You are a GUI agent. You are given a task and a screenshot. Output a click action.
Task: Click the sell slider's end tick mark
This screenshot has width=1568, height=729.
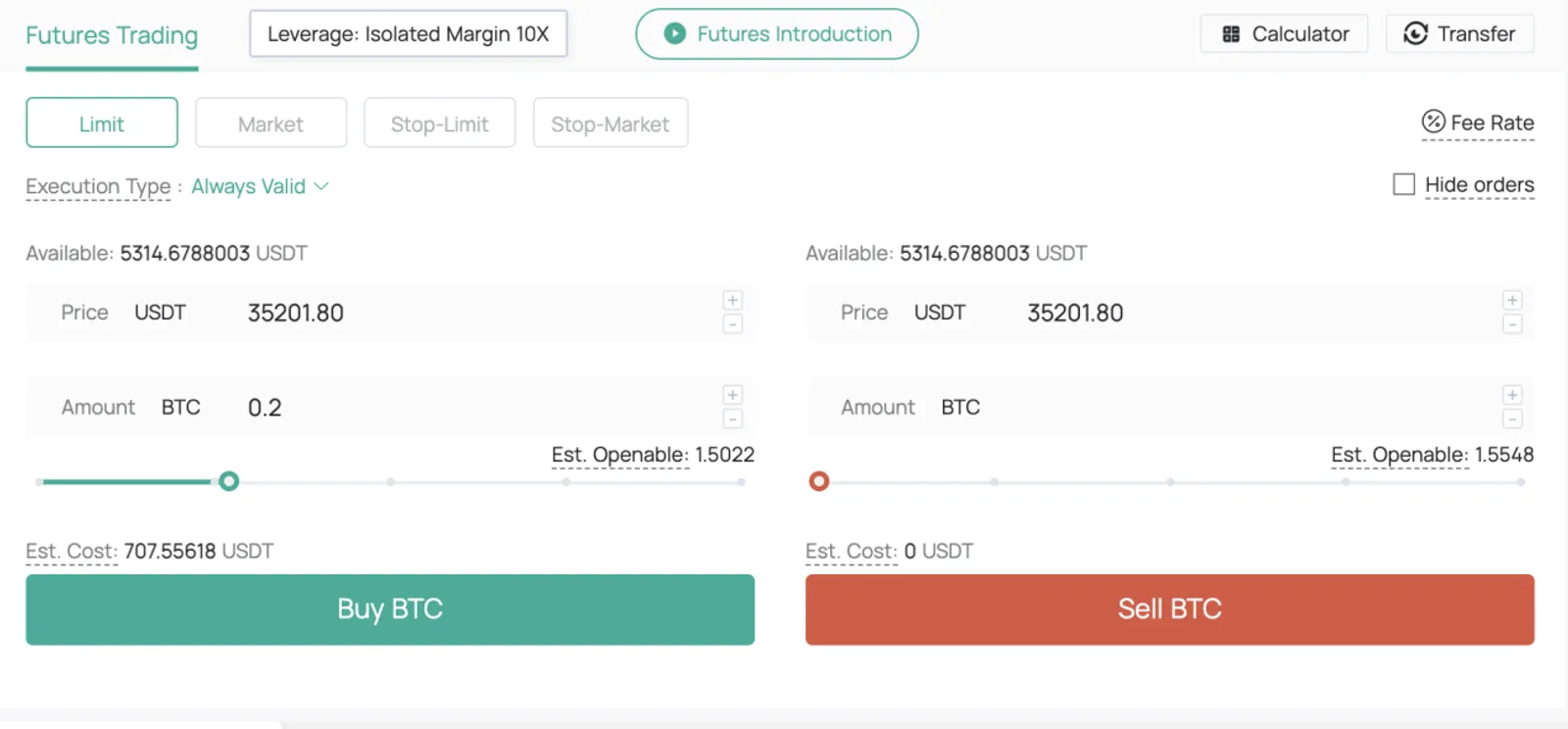point(1521,482)
